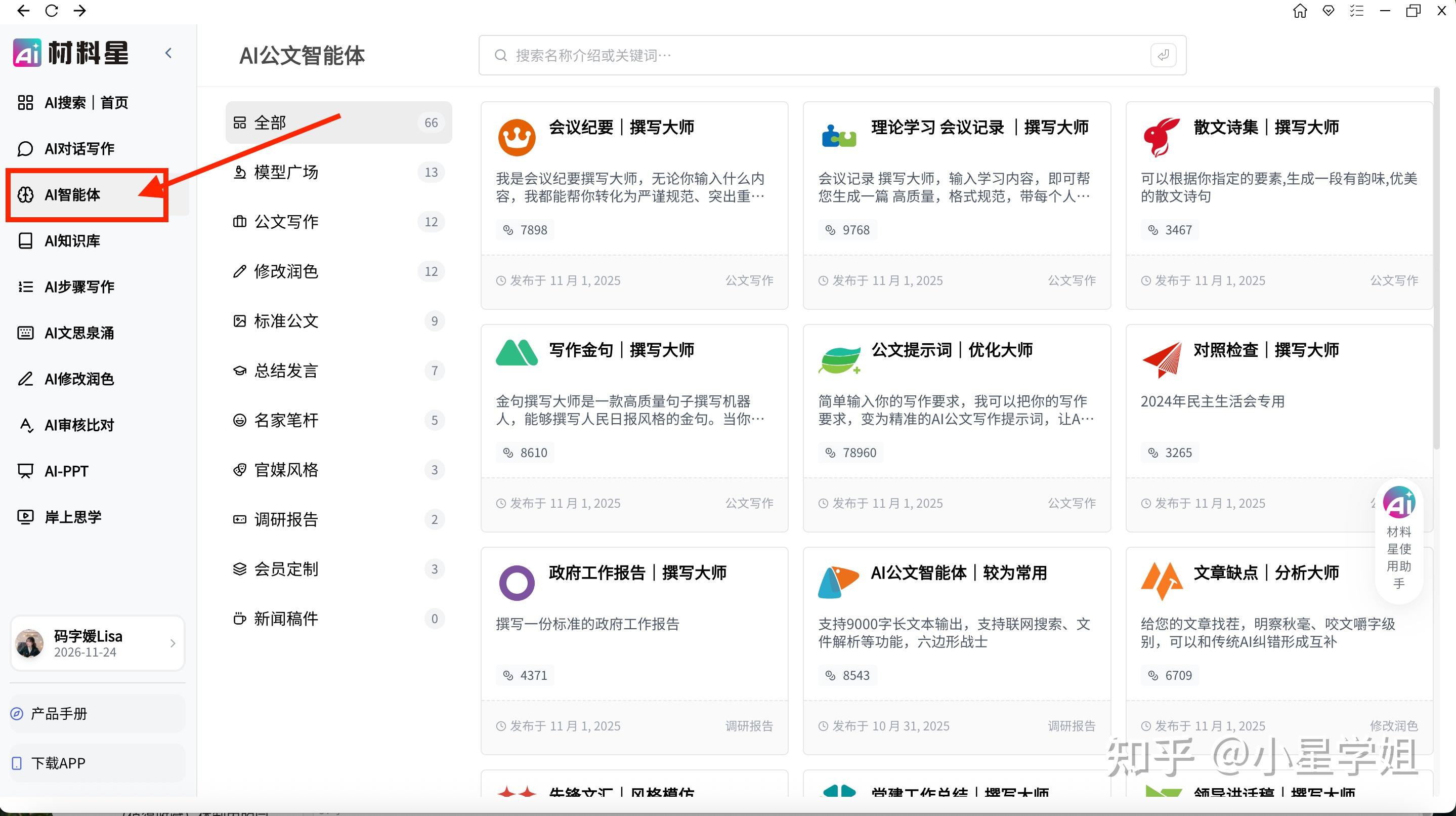This screenshot has width=1456, height=816.
Task: Select the 名家笔杆 category
Action: [x=338, y=420]
